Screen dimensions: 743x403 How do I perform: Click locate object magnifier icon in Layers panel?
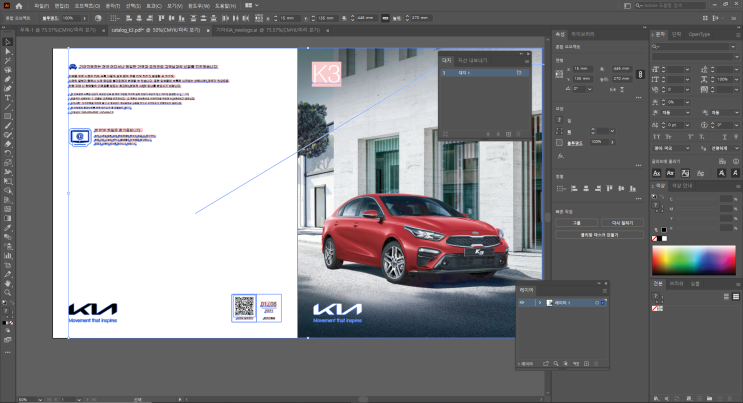click(x=556, y=364)
